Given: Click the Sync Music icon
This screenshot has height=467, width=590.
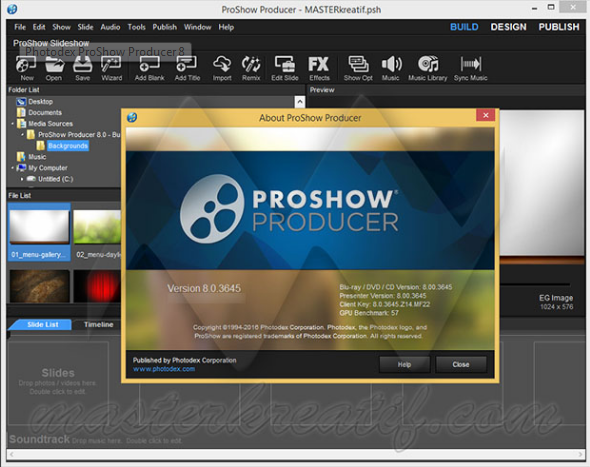Looking at the screenshot, I should pyautogui.click(x=470, y=68).
